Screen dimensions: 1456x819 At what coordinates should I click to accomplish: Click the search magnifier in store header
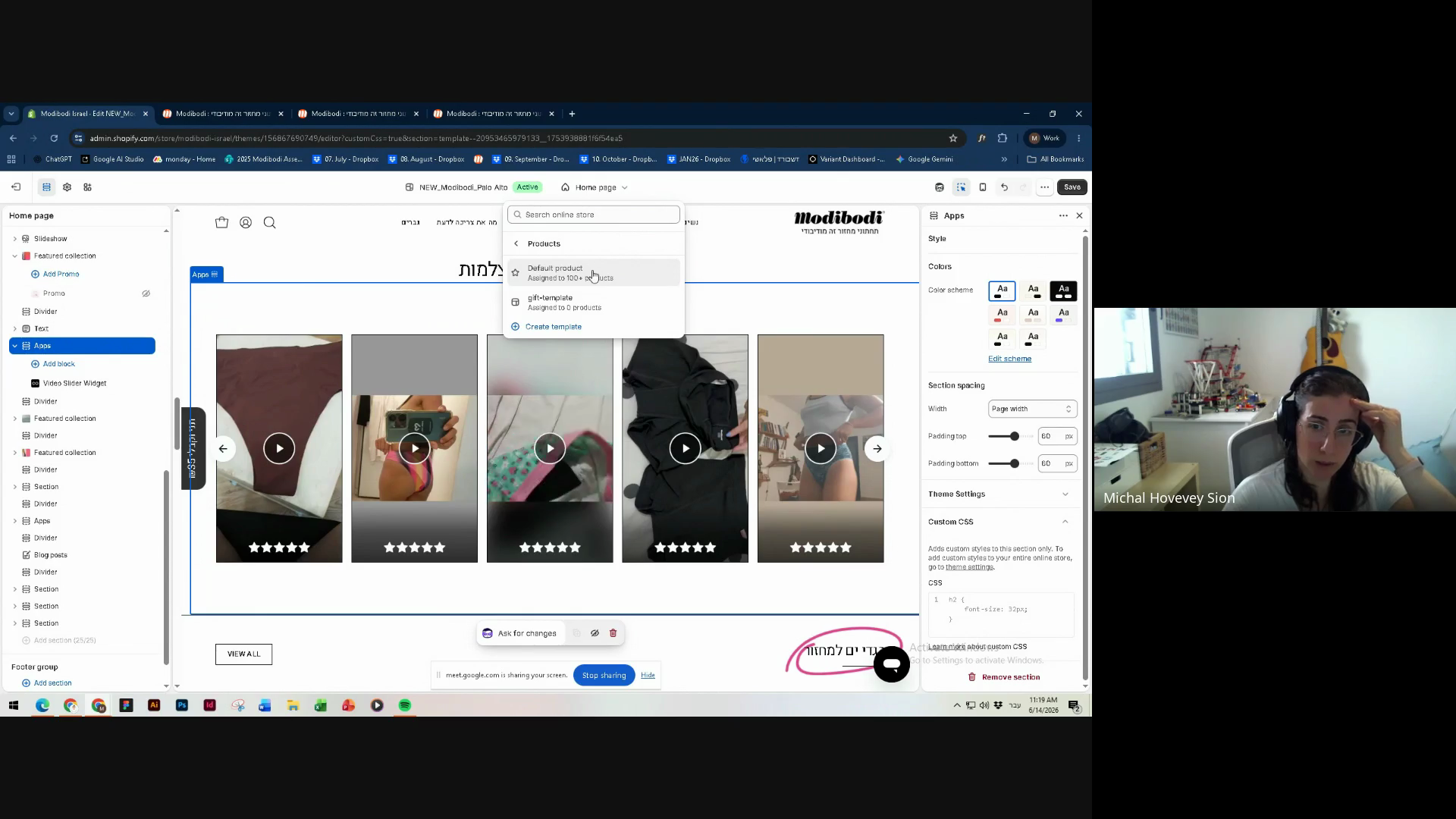[269, 222]
